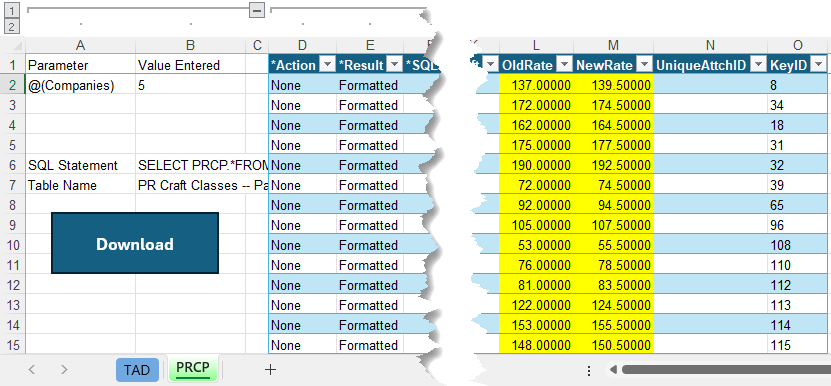Screen dimensions: 831x386
Task: Go to next sheet arrow
Action: tap(64, 370)
